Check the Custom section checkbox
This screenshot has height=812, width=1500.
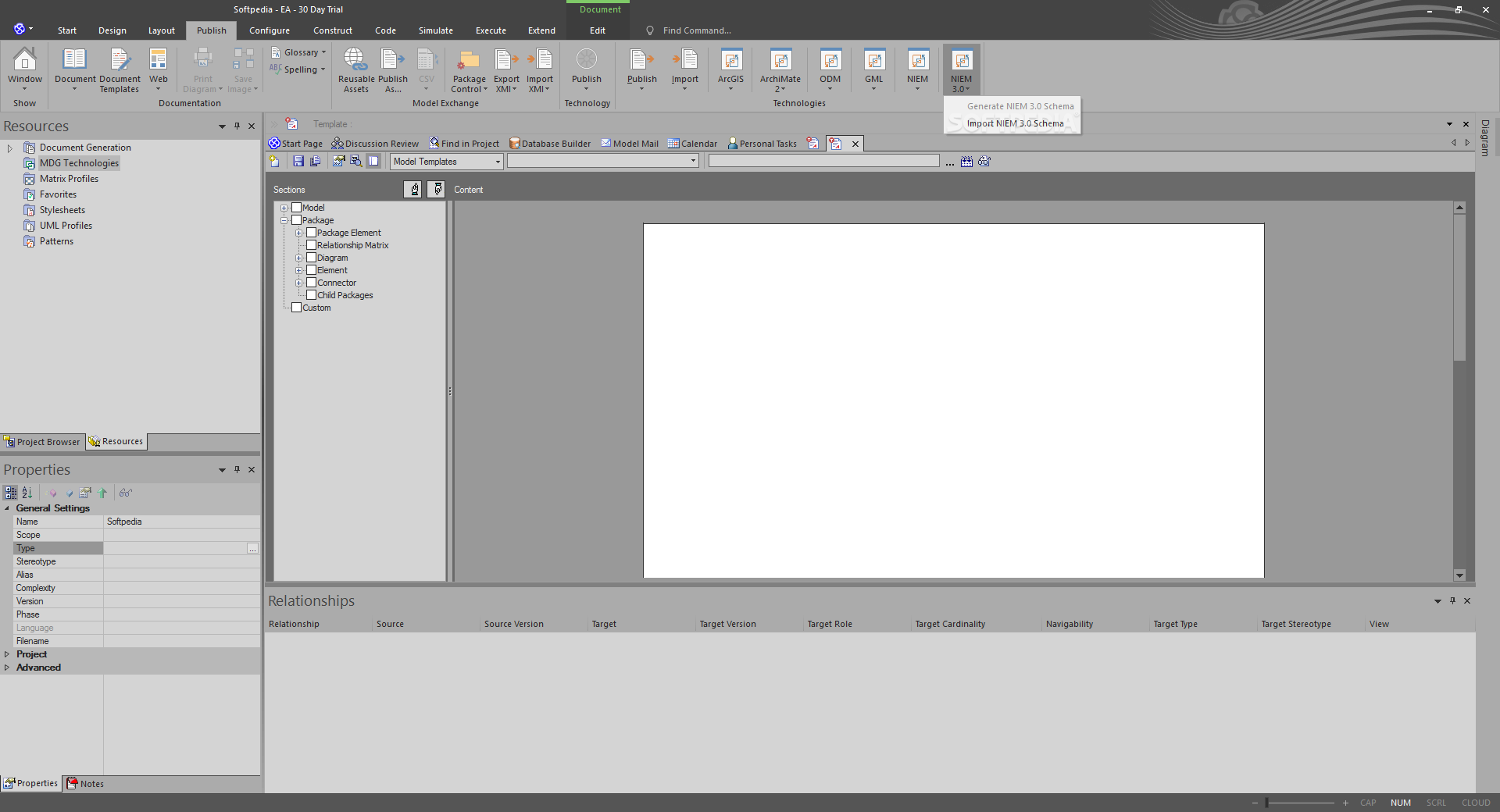(x=297, y=308)
